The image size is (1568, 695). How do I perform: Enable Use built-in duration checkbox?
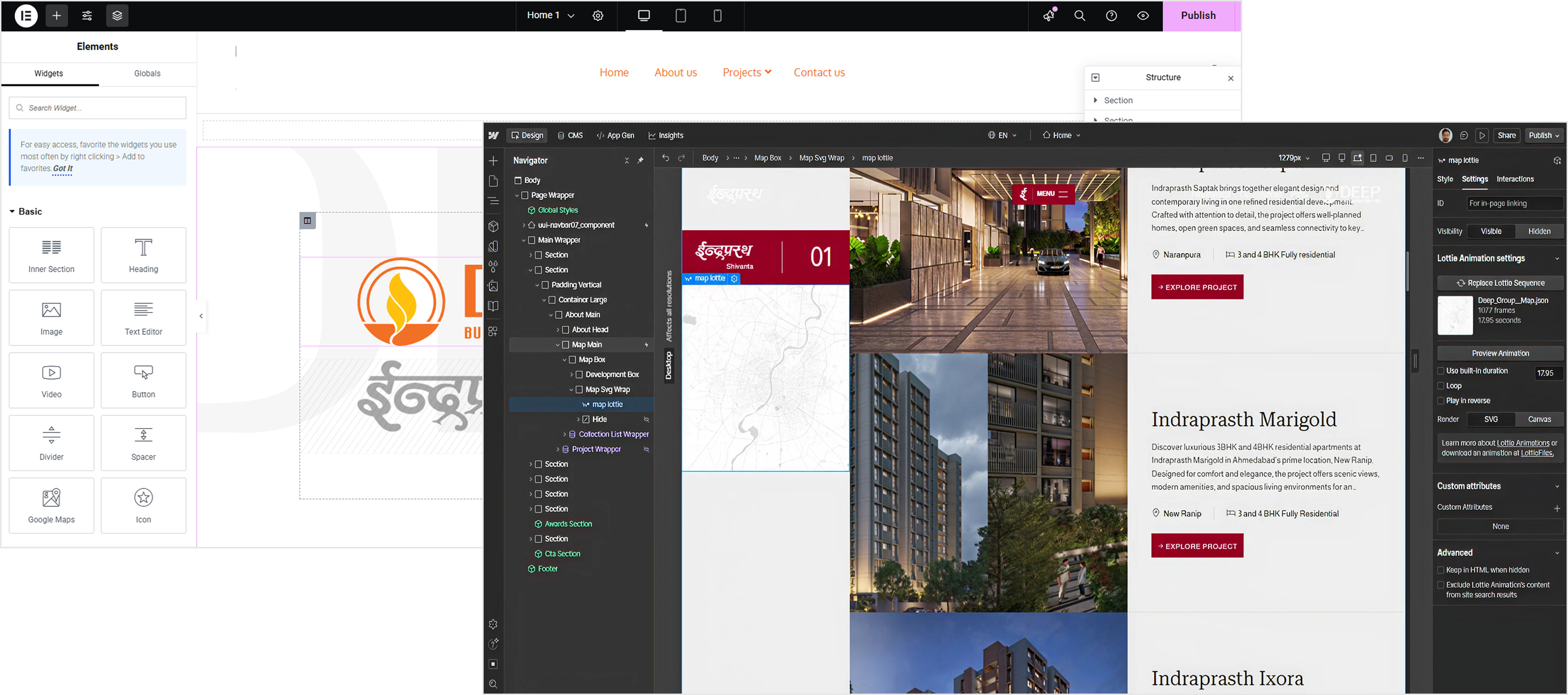pos(1441,371)
